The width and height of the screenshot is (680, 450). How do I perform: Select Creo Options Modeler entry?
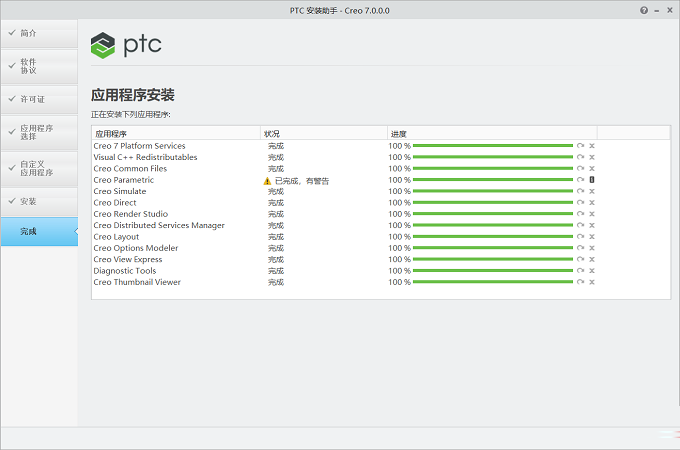(136, 248)
